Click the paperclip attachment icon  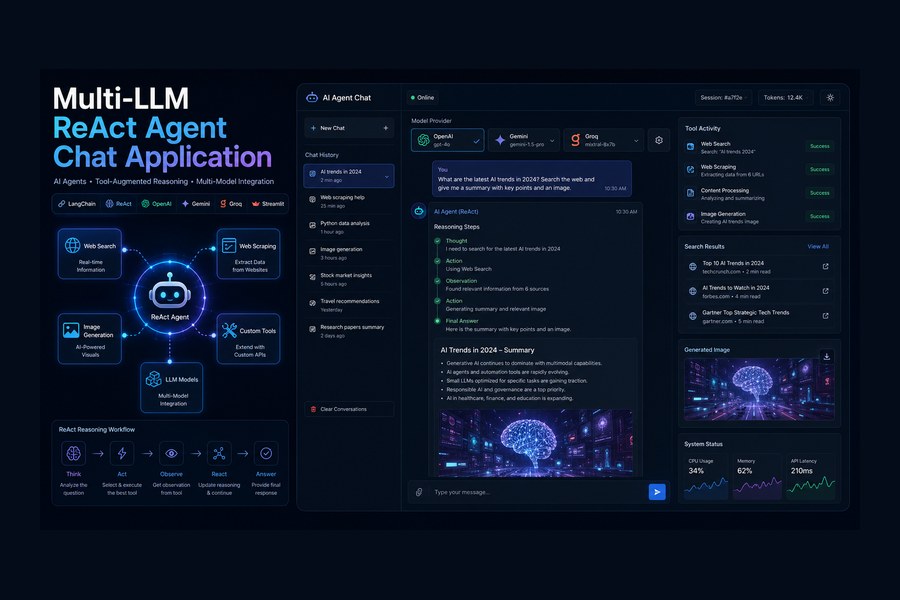pyautogui.click(x=419, y=492)
